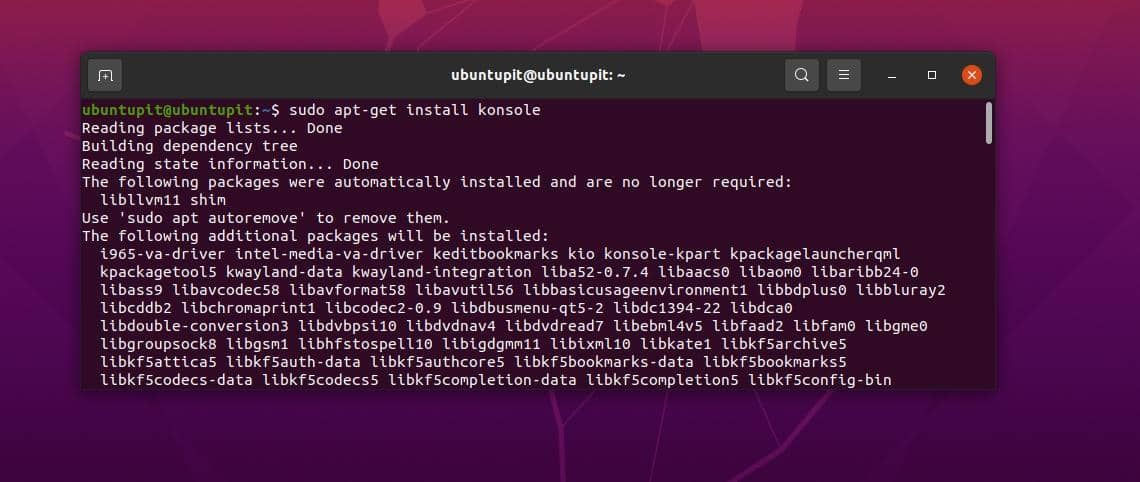
Task: Click the 'kpackagelauncherqml' package name
Action: 815,254
